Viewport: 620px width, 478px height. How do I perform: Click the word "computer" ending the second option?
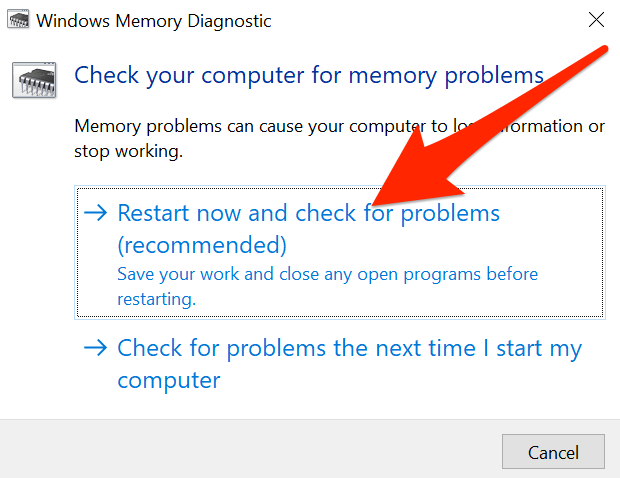click(x=168, y=381)
